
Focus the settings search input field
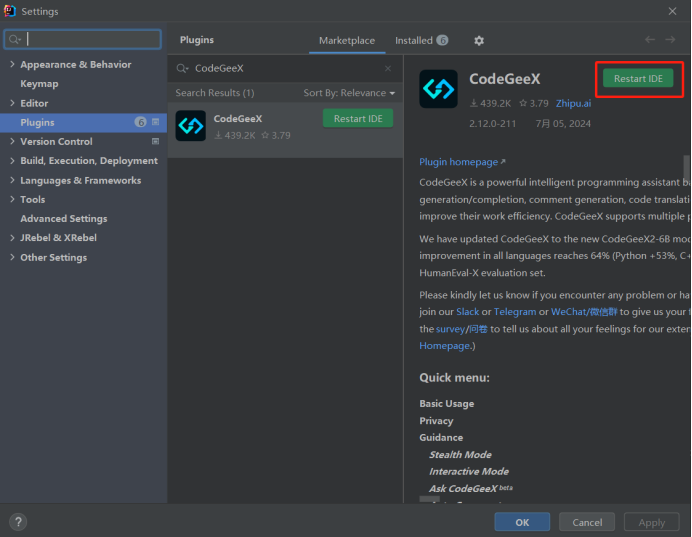[x=83, y=39]
